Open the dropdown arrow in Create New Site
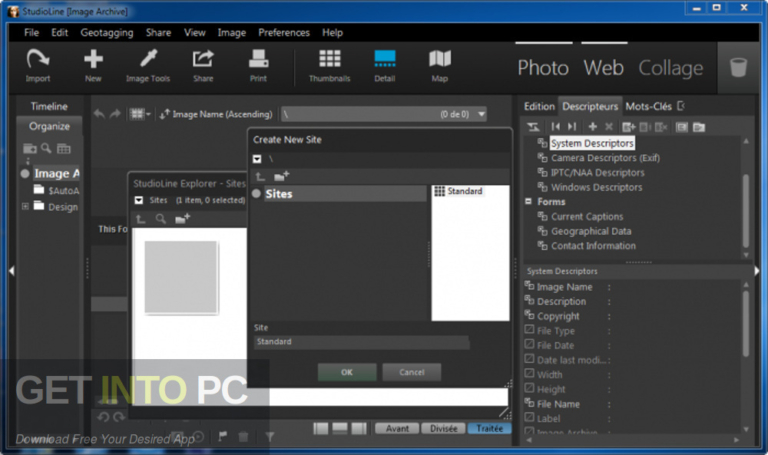This screenshot has width=768, height=455. [x=257, y=159]
